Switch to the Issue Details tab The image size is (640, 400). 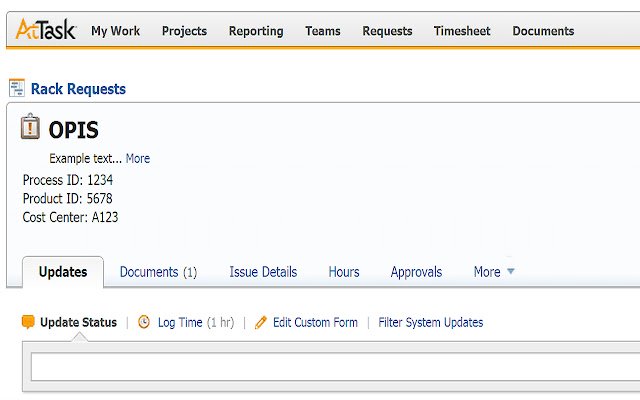[x=263, y=272]
